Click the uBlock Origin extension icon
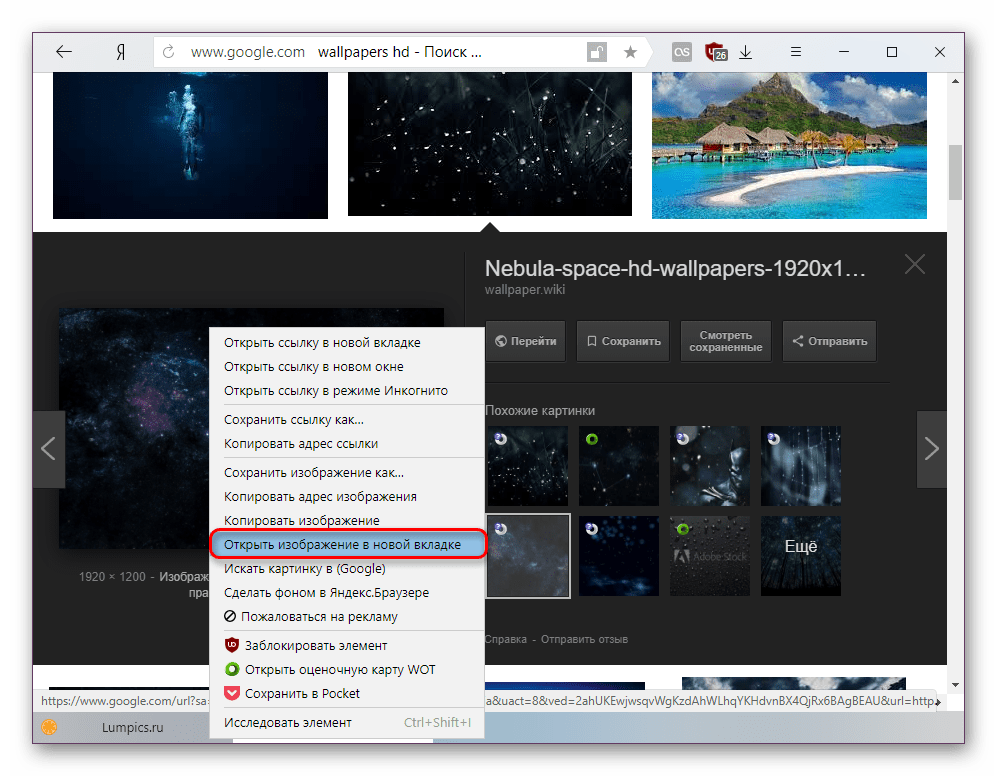 point(715,52)
